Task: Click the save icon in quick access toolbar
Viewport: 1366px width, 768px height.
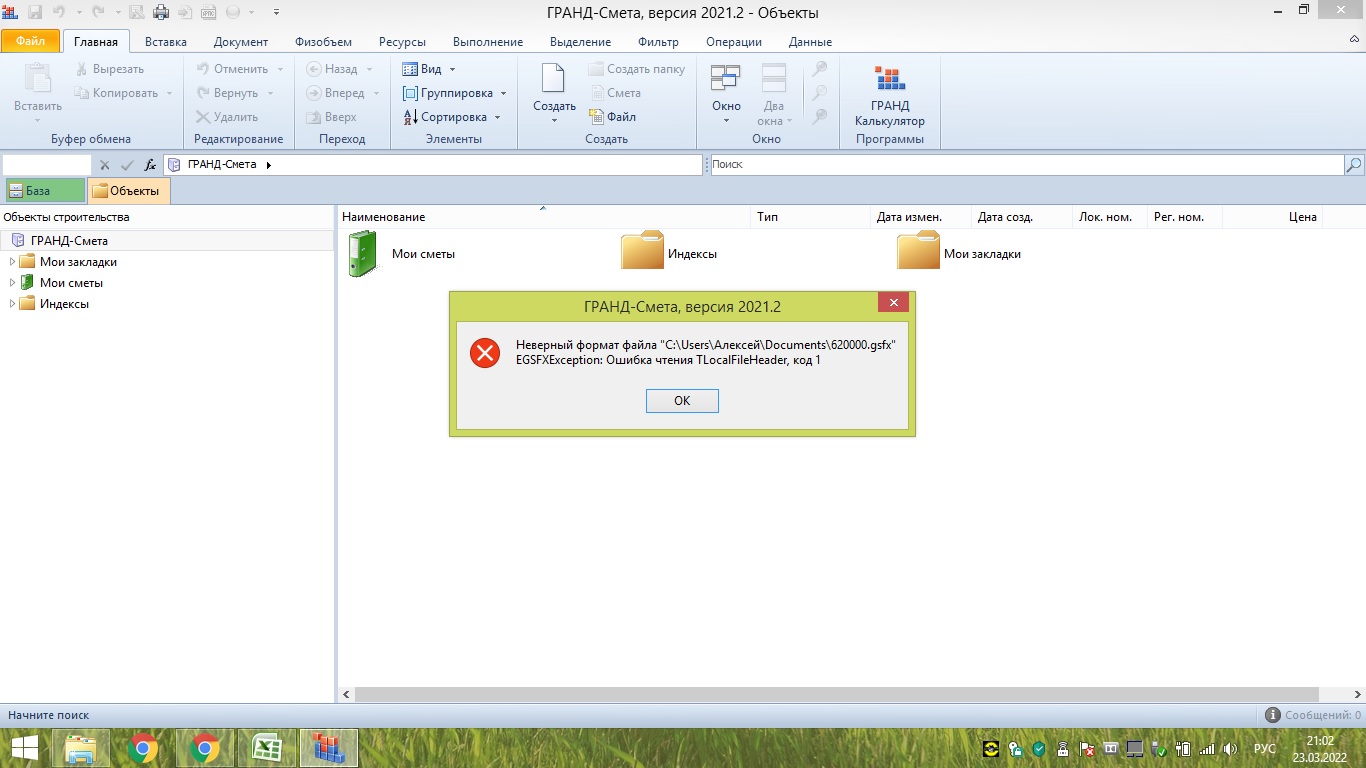Action: click(x=35, y=12)
